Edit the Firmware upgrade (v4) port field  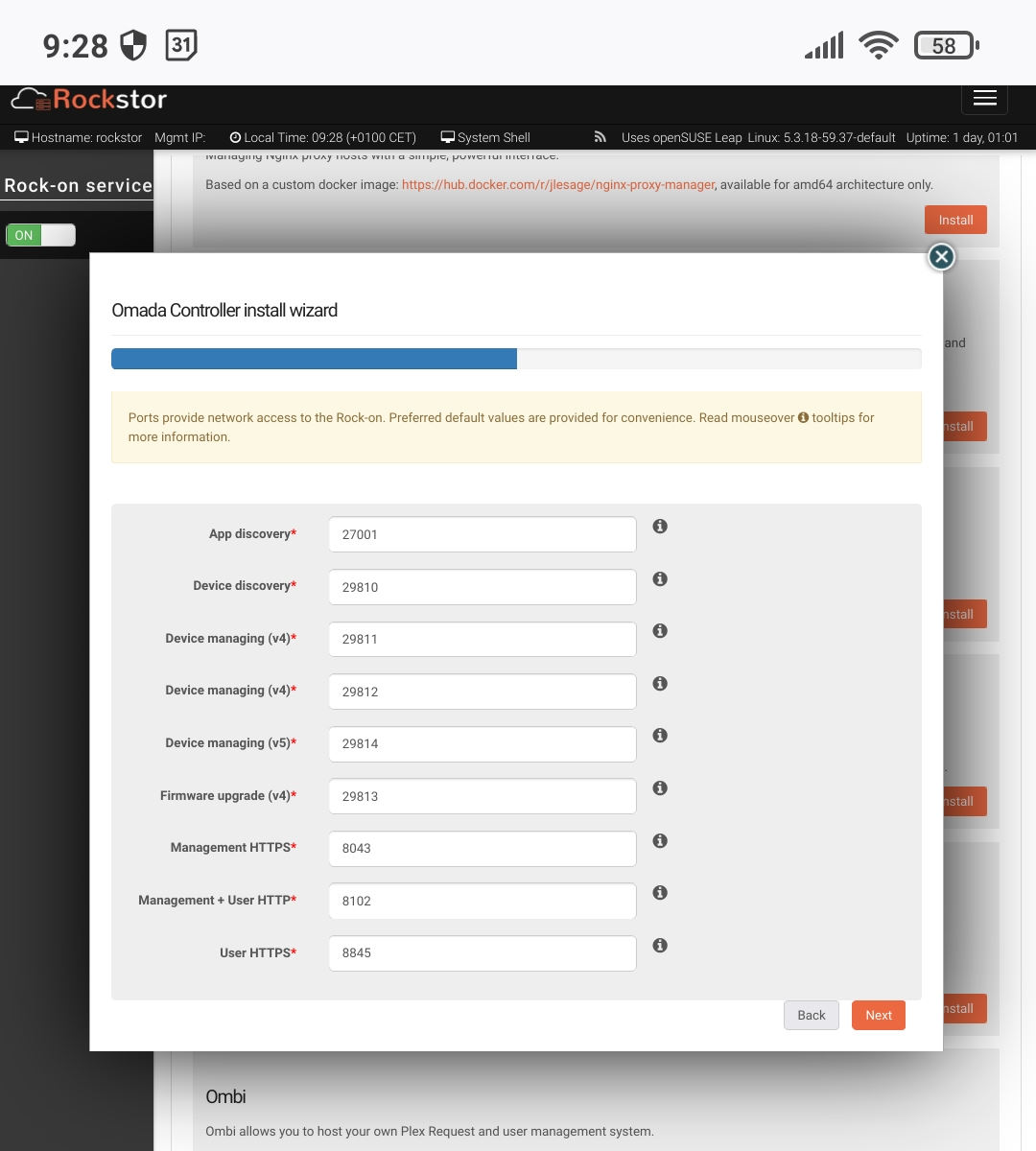[483, 796]
